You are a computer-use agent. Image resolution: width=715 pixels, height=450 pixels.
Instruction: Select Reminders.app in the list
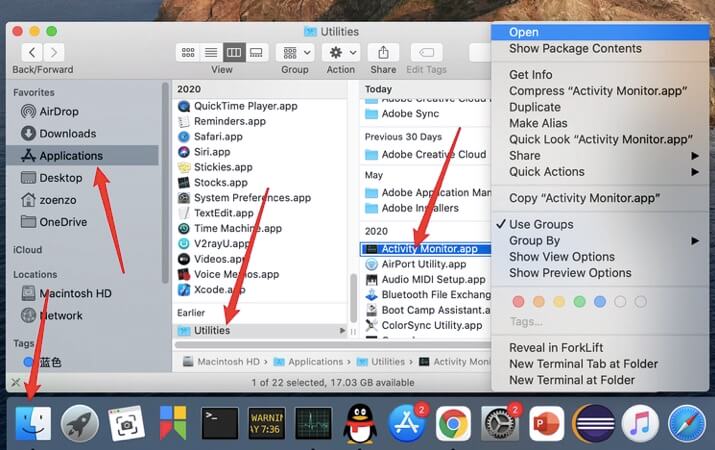tap(222, 121)
